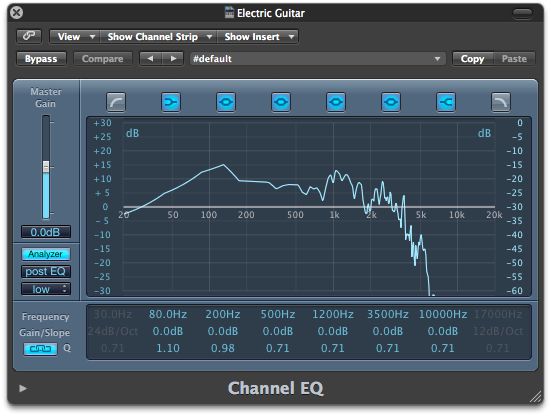Viewport: 551px width, 416px height.
Task: Open the Show Channel Strip menu
Action: pyautogui.click(x=159, y=37)
